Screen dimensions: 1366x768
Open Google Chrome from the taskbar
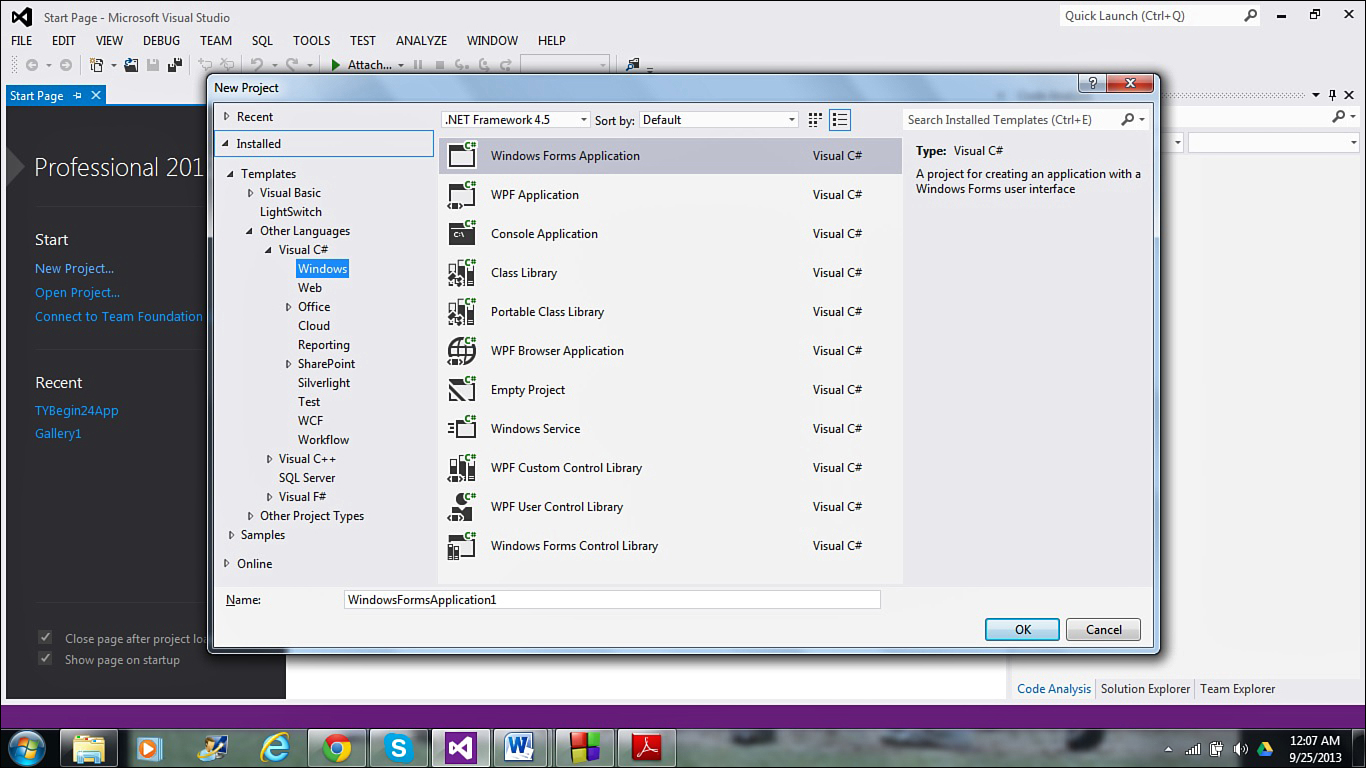coord(337,748)
